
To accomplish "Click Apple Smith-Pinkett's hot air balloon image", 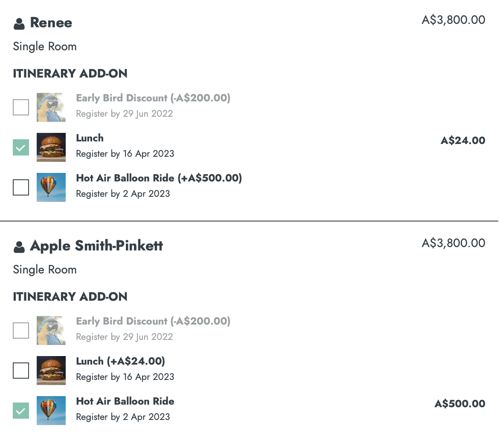I will tap(51, 410).
